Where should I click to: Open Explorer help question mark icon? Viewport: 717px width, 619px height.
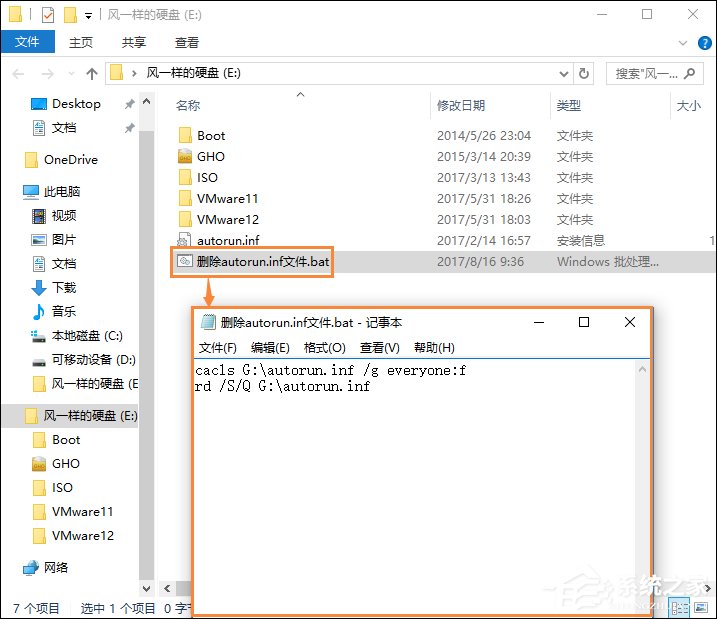coord(704,43)
